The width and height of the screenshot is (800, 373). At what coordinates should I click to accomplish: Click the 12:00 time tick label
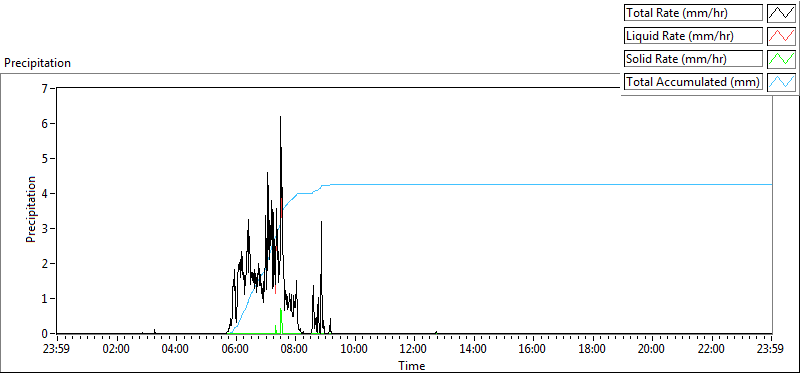414,350
